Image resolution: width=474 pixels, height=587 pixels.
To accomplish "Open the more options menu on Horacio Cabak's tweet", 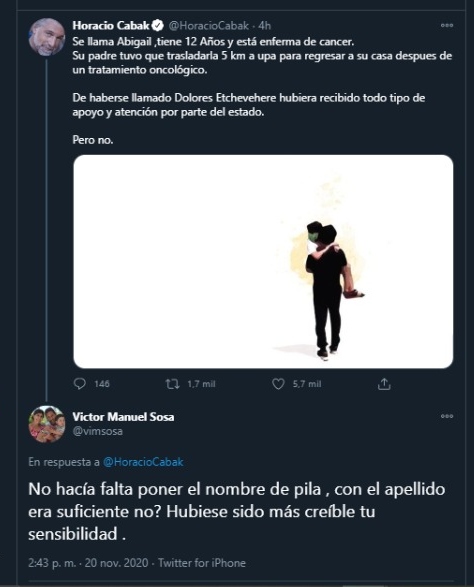I will (x=447, y=25).
